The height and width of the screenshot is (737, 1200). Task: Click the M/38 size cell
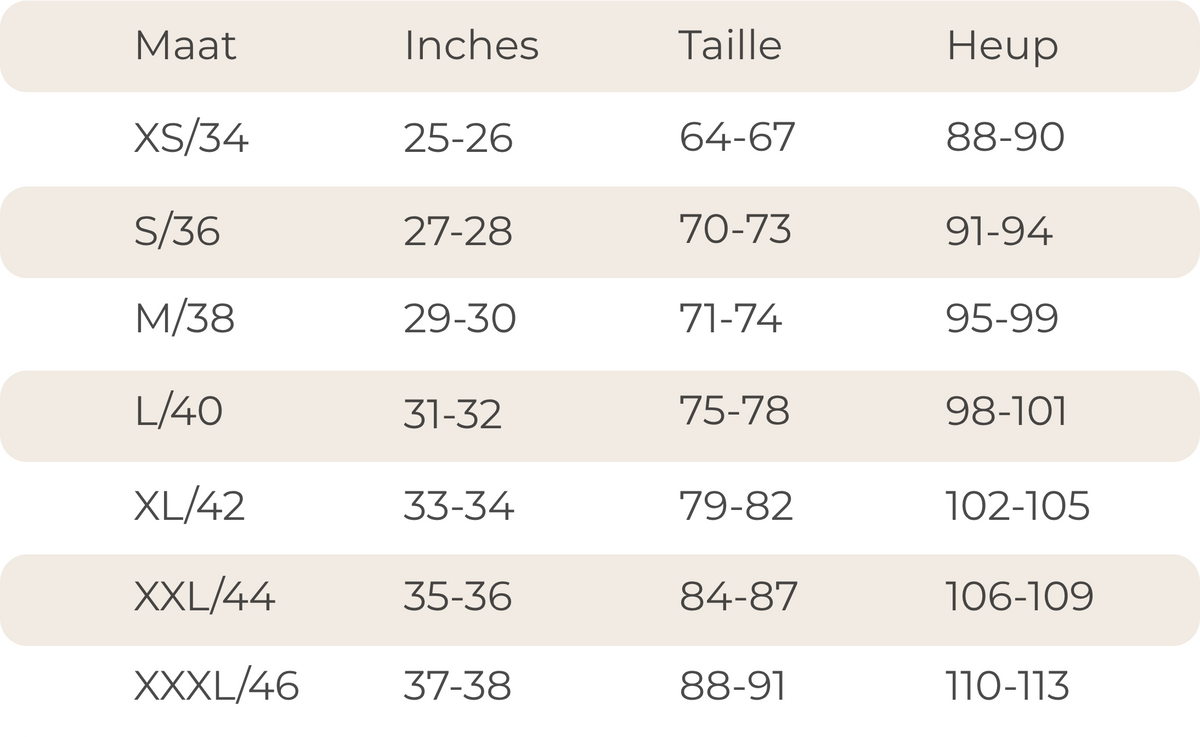pyautogui.click(x=185, y=319)
